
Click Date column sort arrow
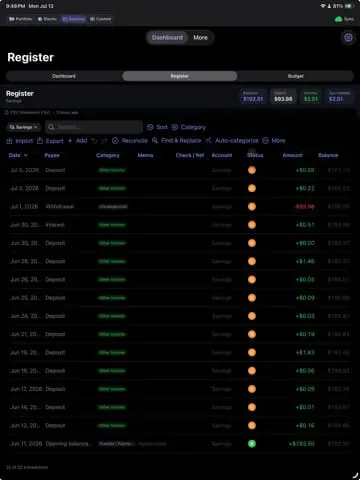point(26,155)
